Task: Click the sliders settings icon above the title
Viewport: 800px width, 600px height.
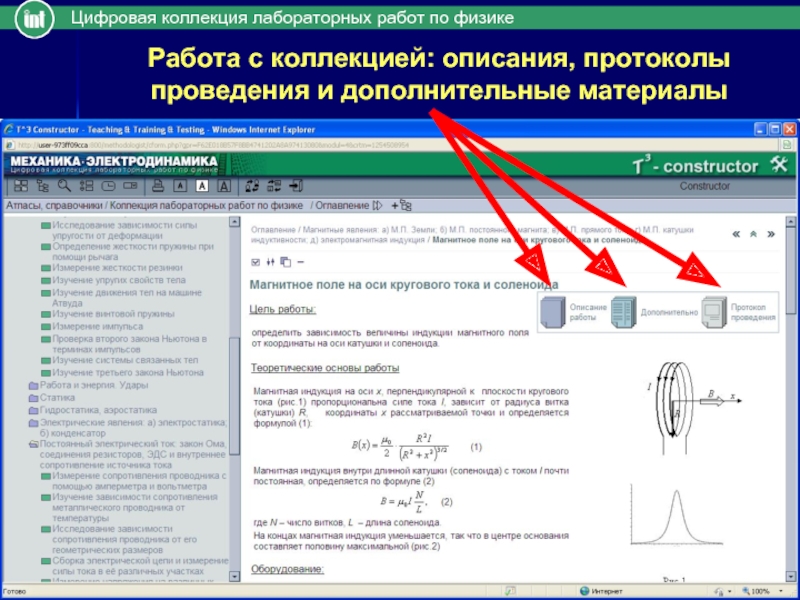Action: coord(270,262)
